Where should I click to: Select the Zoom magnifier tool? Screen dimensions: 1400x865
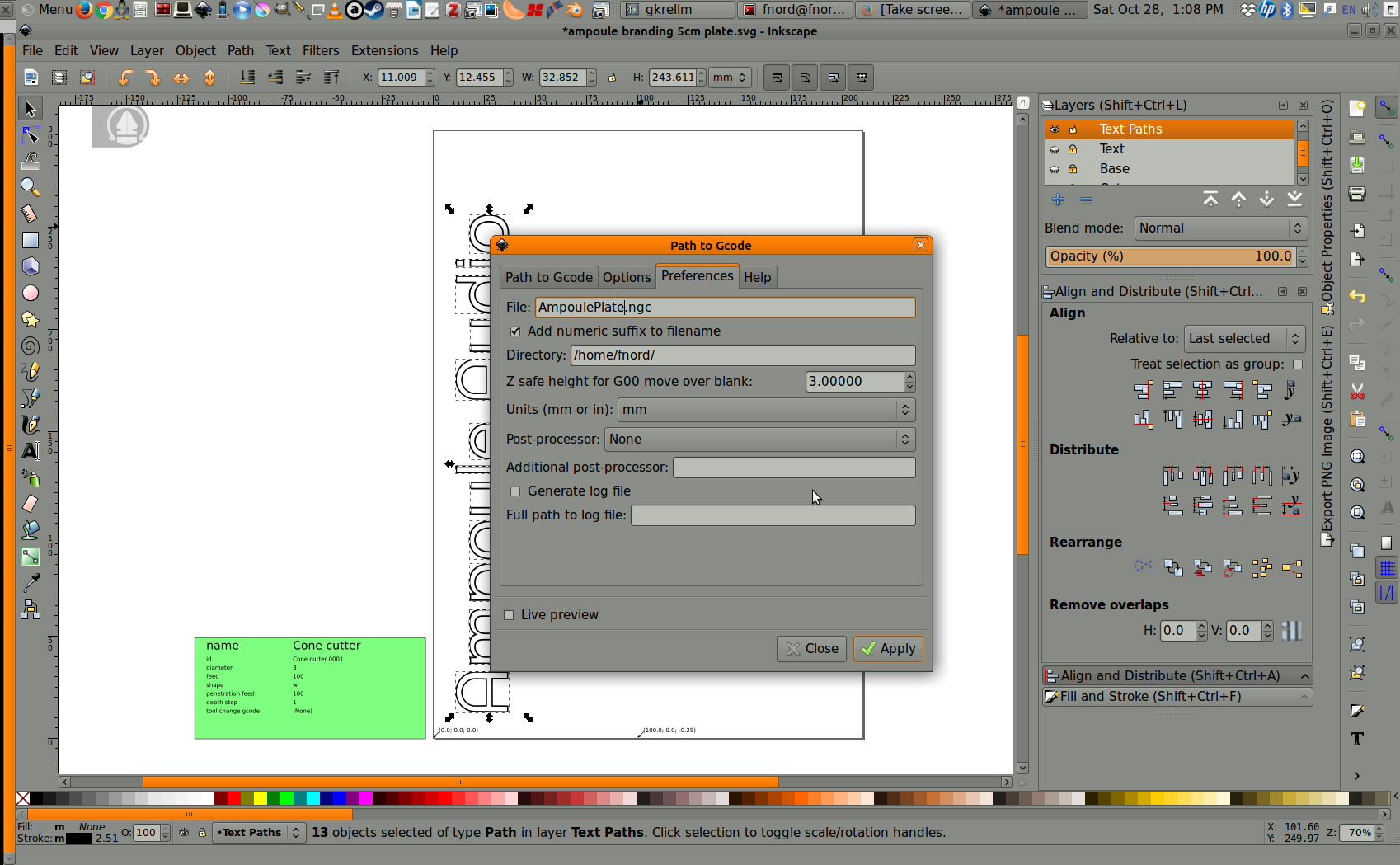point(30,186)
